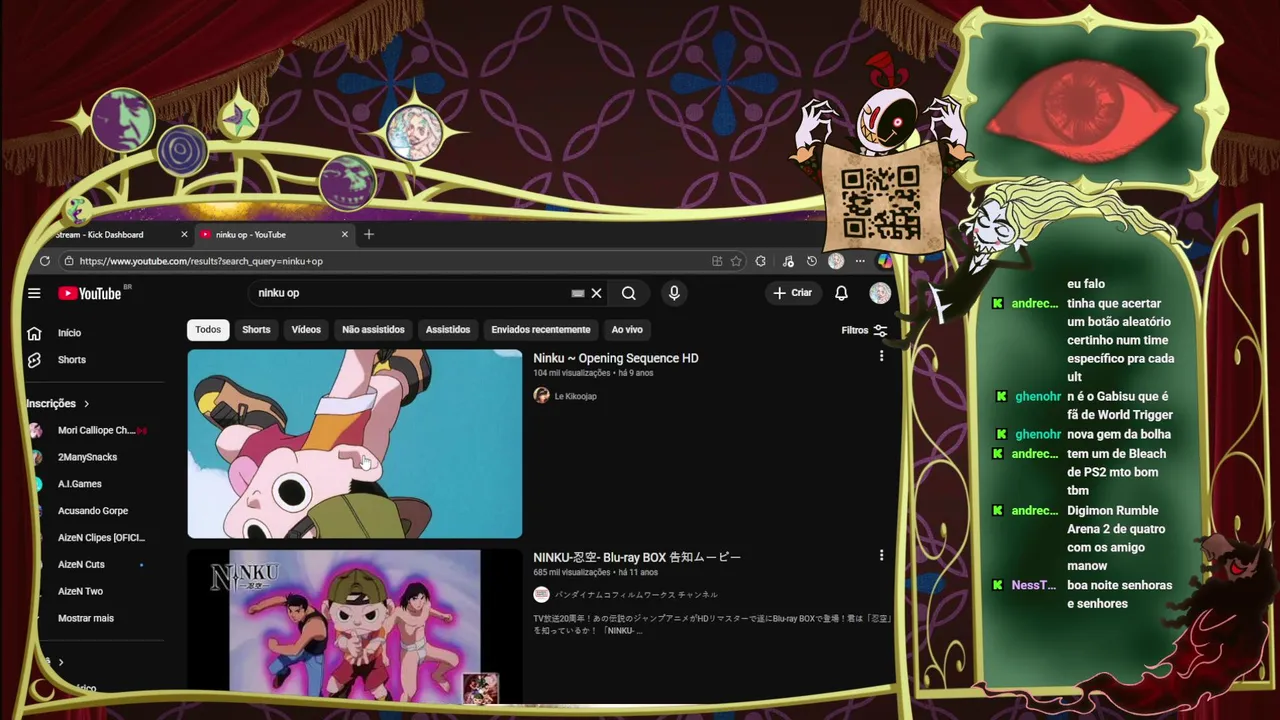
Task: Click the Le Kikoojap channel name
Action: click(576, 397)
